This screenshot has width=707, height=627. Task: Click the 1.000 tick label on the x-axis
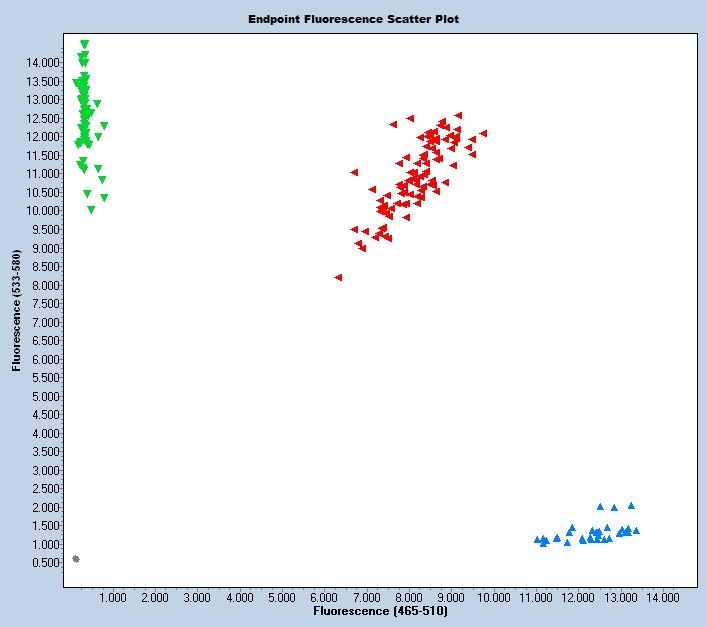(112, 597)
